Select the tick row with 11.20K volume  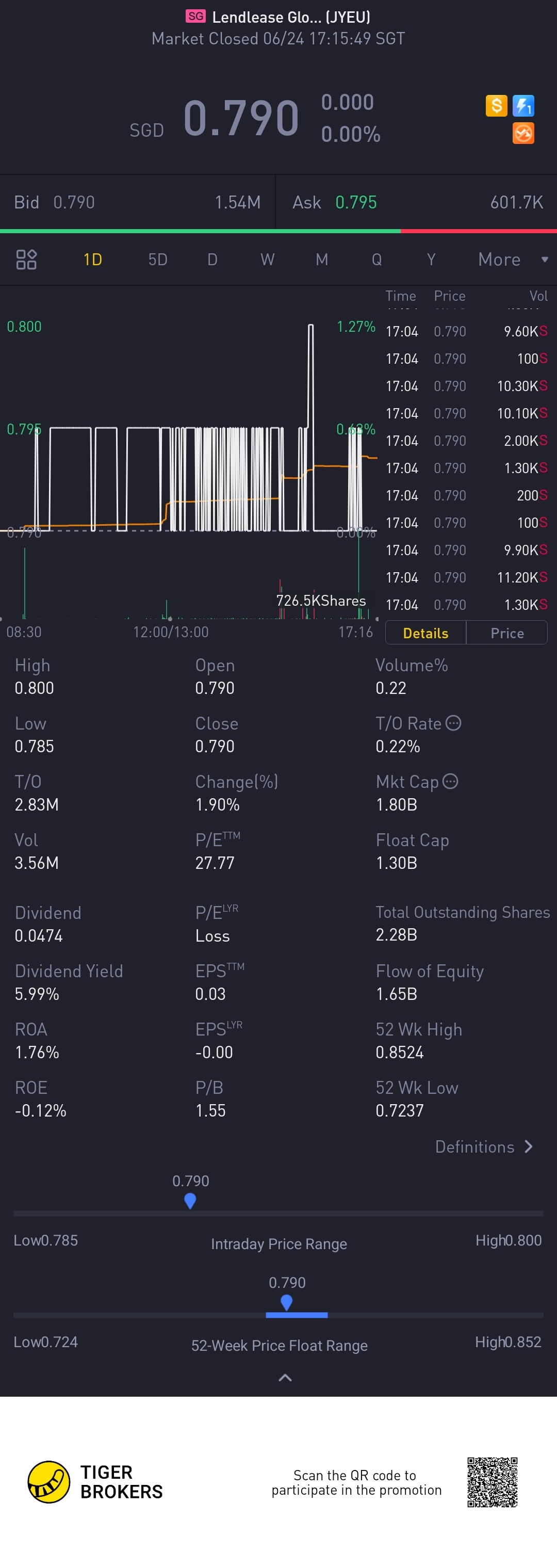click(x=466, y=578)
